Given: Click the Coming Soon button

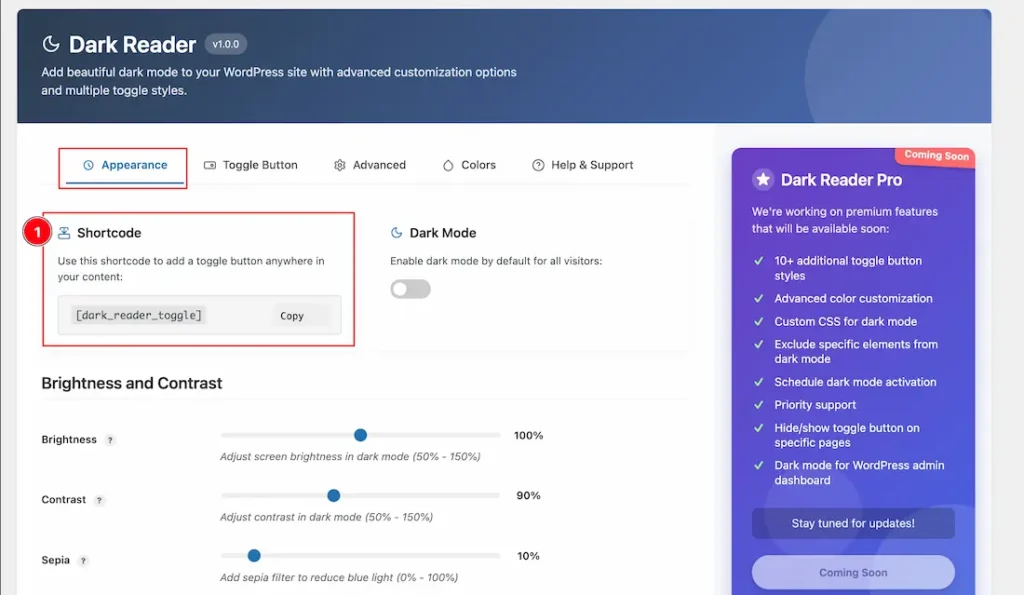Looking at the screenshot, I should click(853, 573).
